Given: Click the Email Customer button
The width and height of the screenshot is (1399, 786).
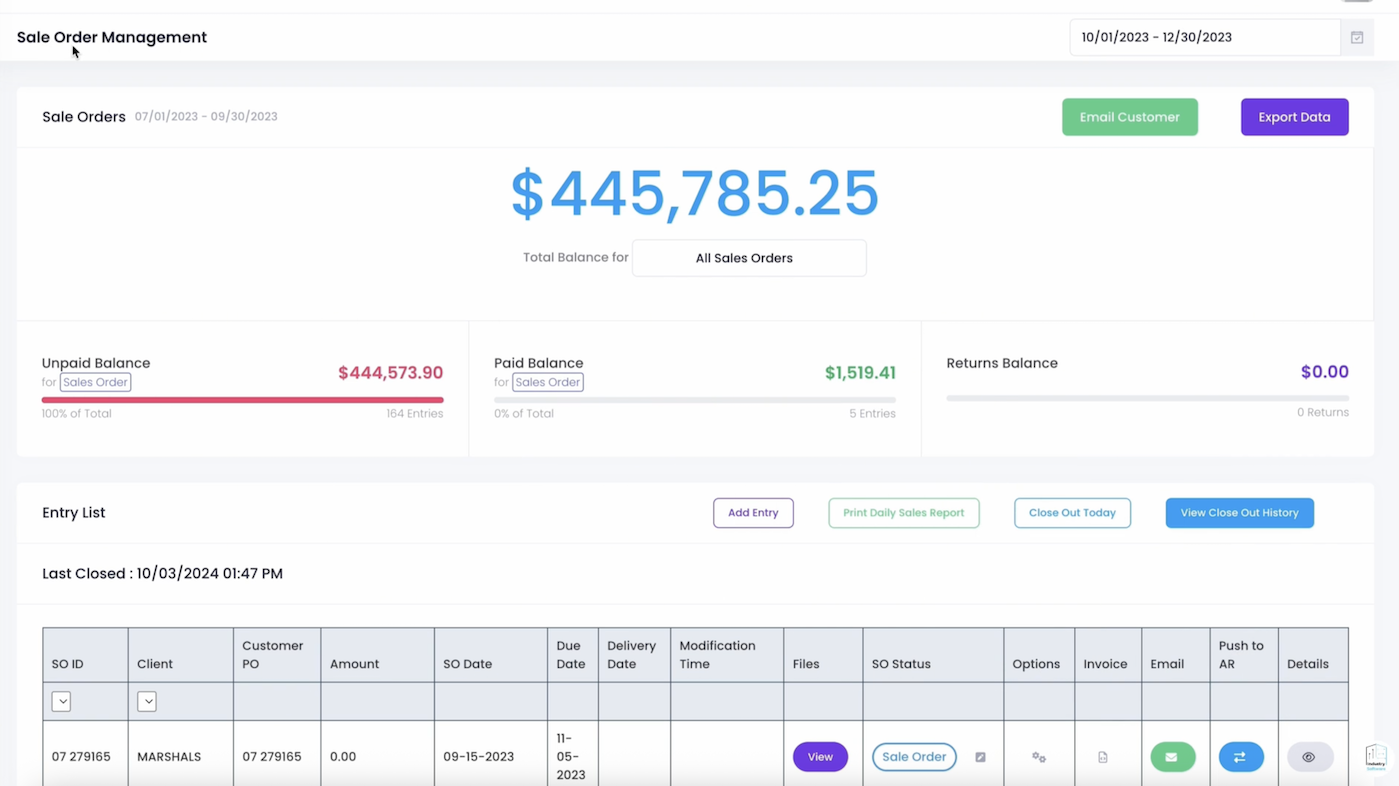Looking at the screenshot, I should click(1129, 117).
